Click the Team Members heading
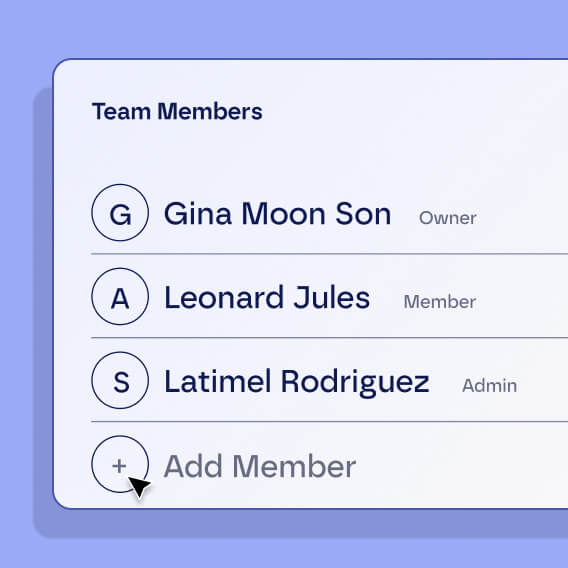 177,111
